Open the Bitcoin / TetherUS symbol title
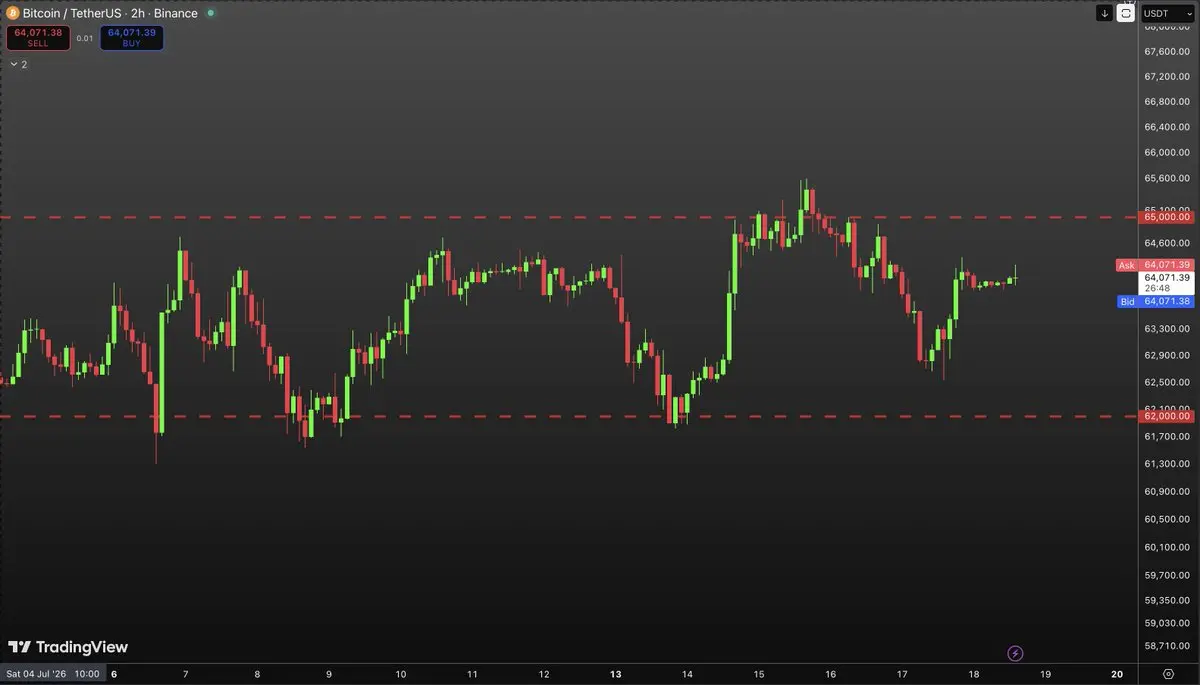 tap(110, 14)
